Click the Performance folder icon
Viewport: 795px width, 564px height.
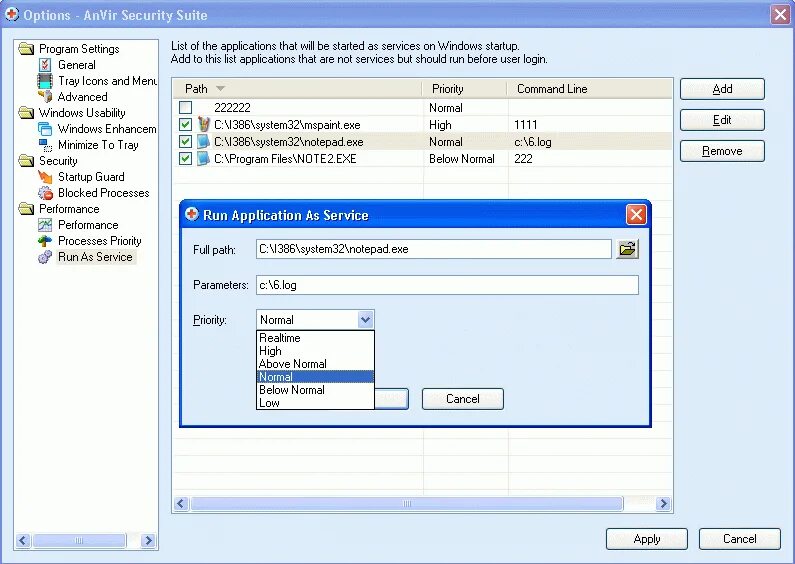point(26,208)
